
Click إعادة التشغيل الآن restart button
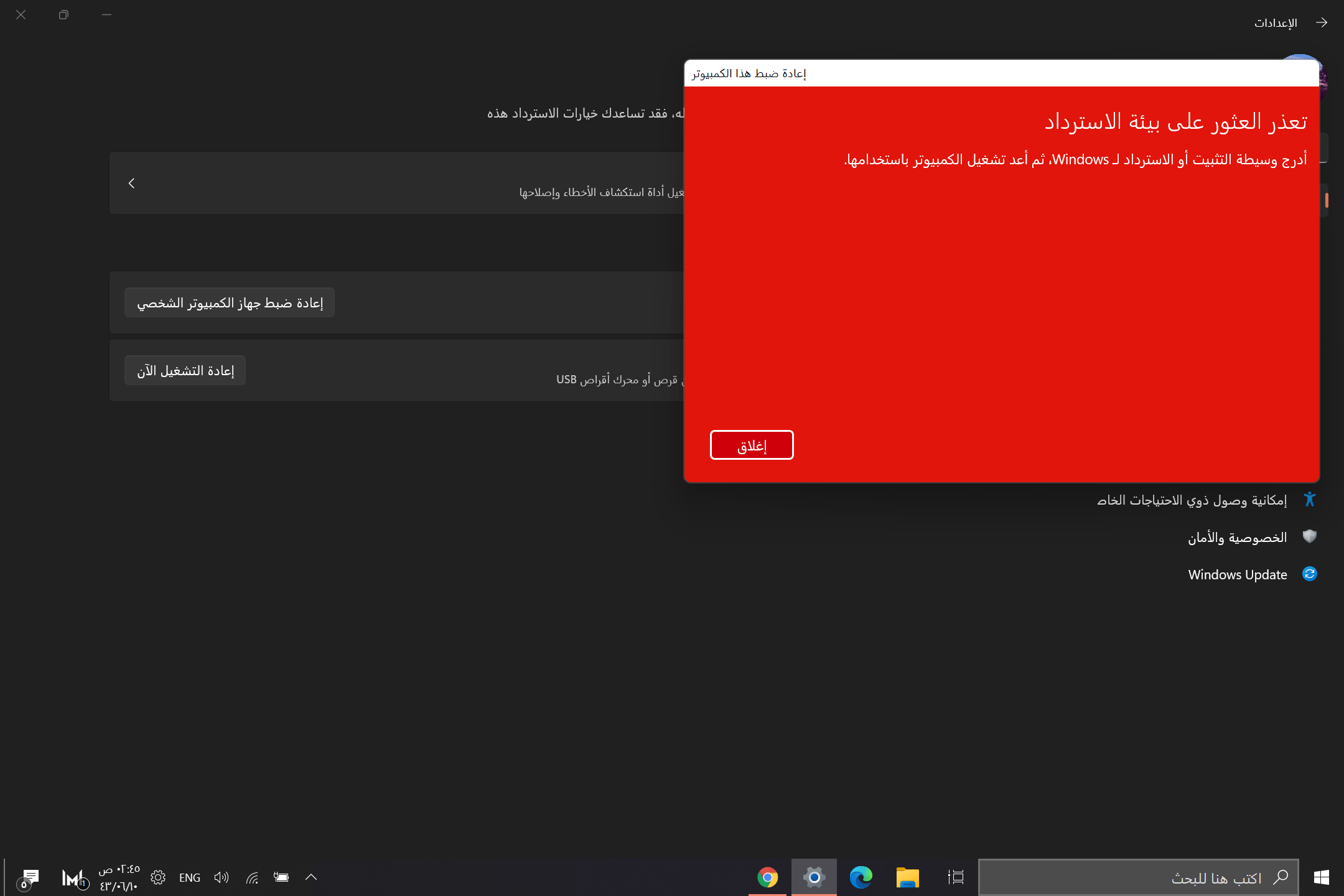point(185,371)
